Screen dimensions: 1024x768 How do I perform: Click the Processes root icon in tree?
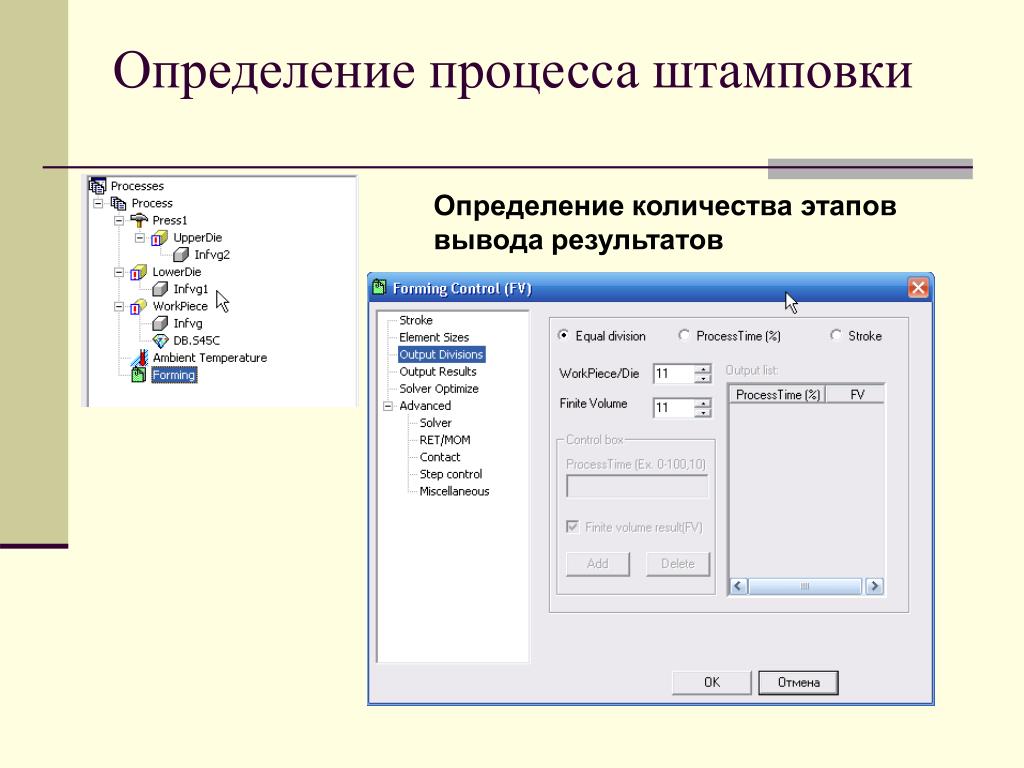(x=97, y=186)
